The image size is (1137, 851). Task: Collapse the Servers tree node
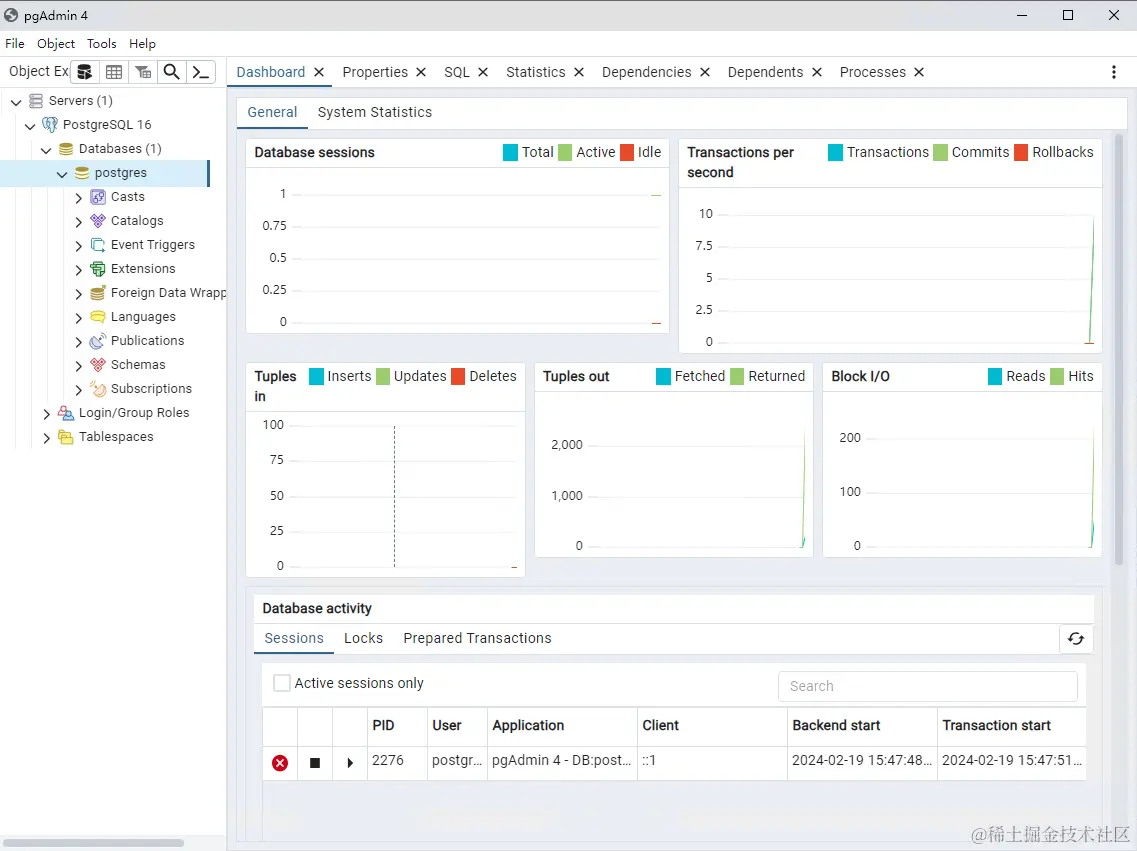pyautogui.click(x=16, y=101)
